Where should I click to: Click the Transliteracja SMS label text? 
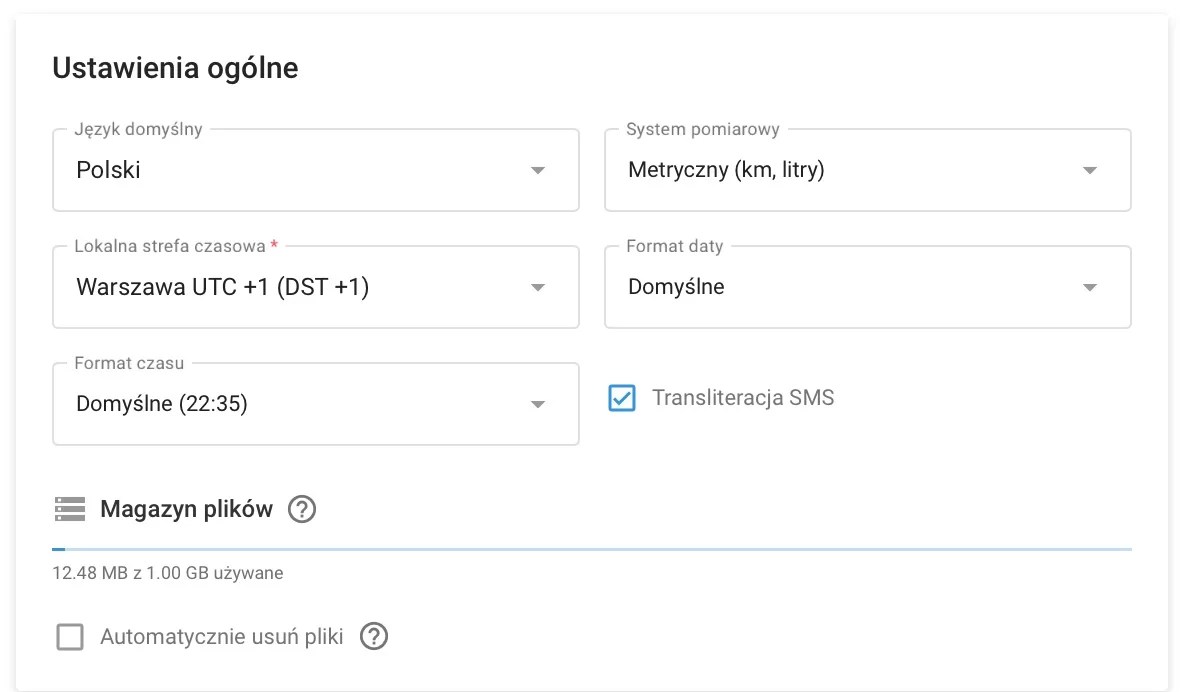(743, 398)
